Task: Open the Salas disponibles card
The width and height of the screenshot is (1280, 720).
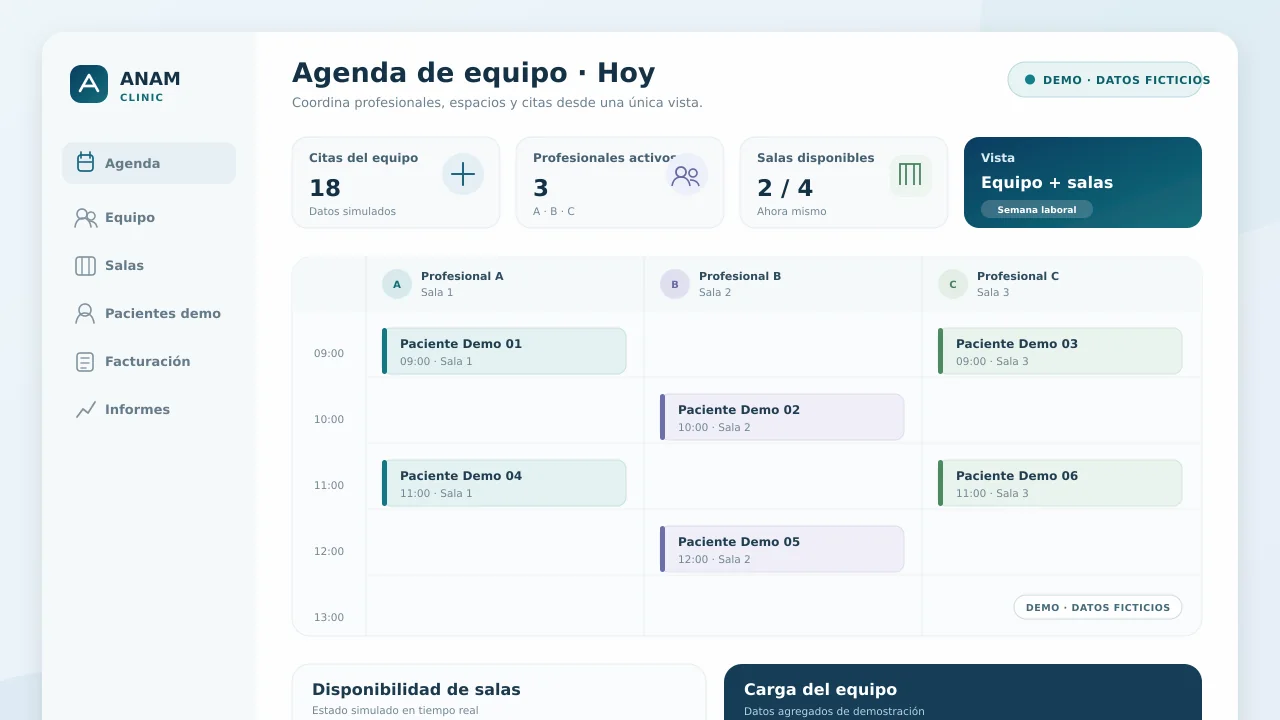Action: pyautogui.click(x=844, y=182)
